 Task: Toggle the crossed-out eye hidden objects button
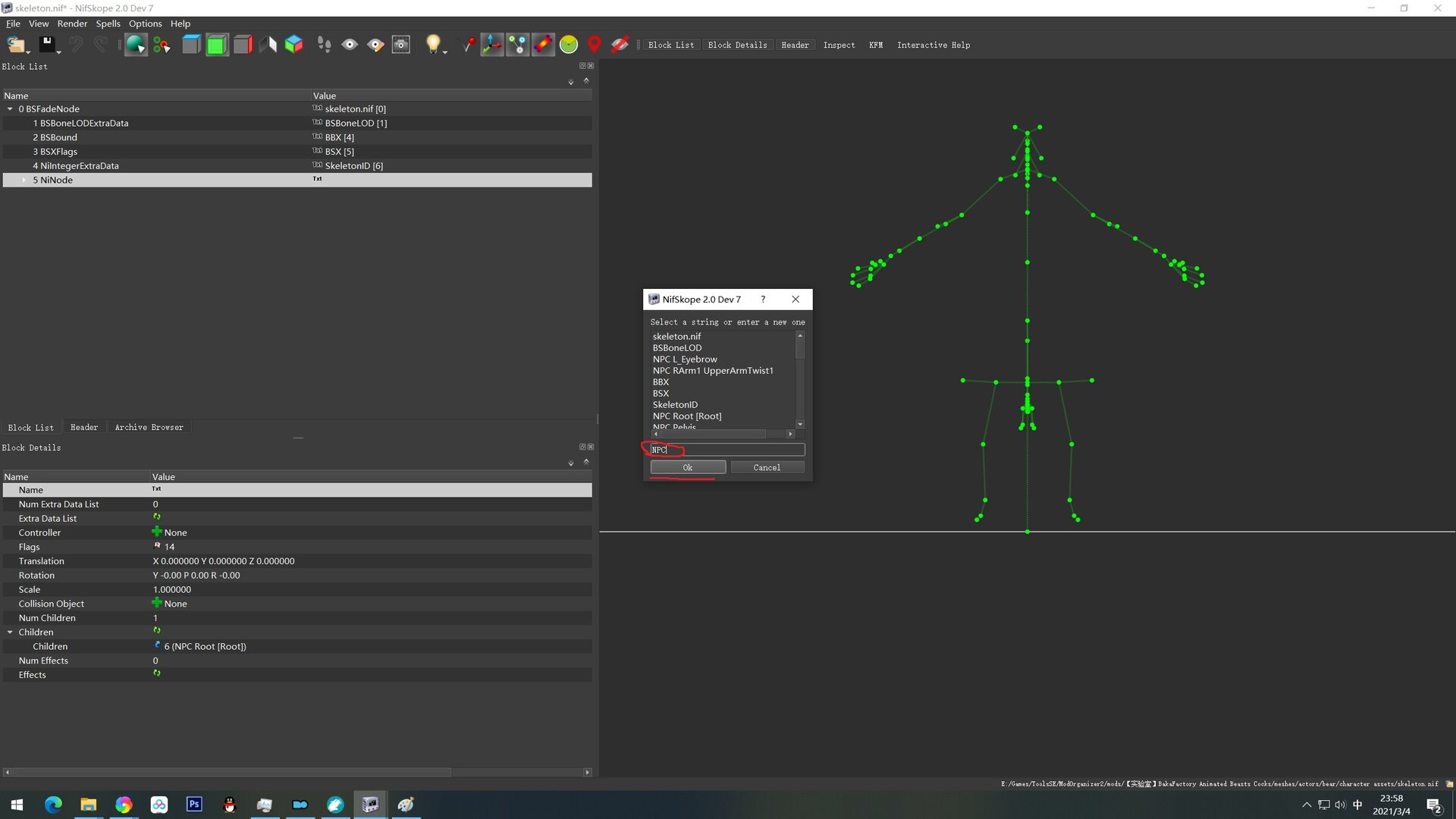pyautogui.click(x=620, y=45)
